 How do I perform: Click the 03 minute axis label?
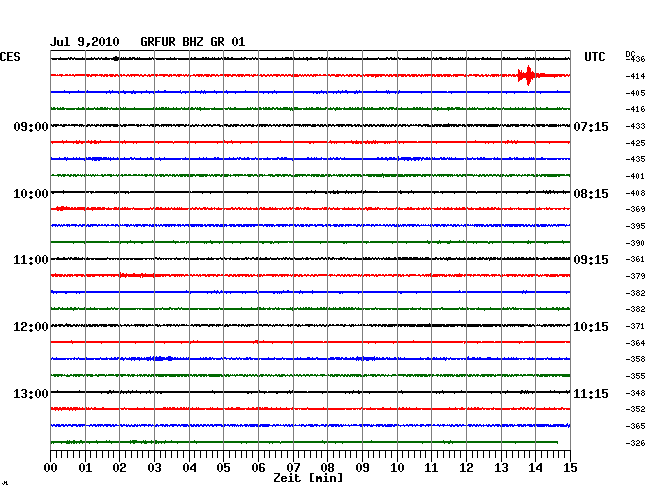[154, 468]
